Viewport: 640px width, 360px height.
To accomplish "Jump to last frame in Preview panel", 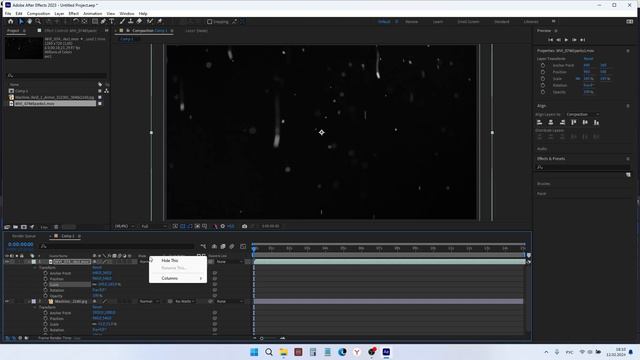I will [x=582, y=40].
